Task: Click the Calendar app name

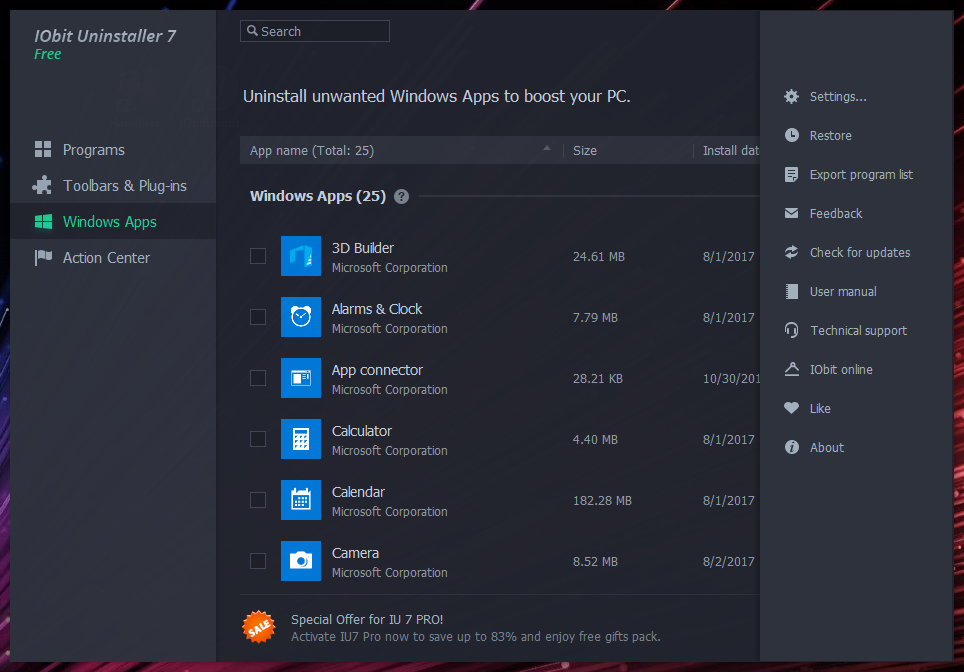Action: 358,491
